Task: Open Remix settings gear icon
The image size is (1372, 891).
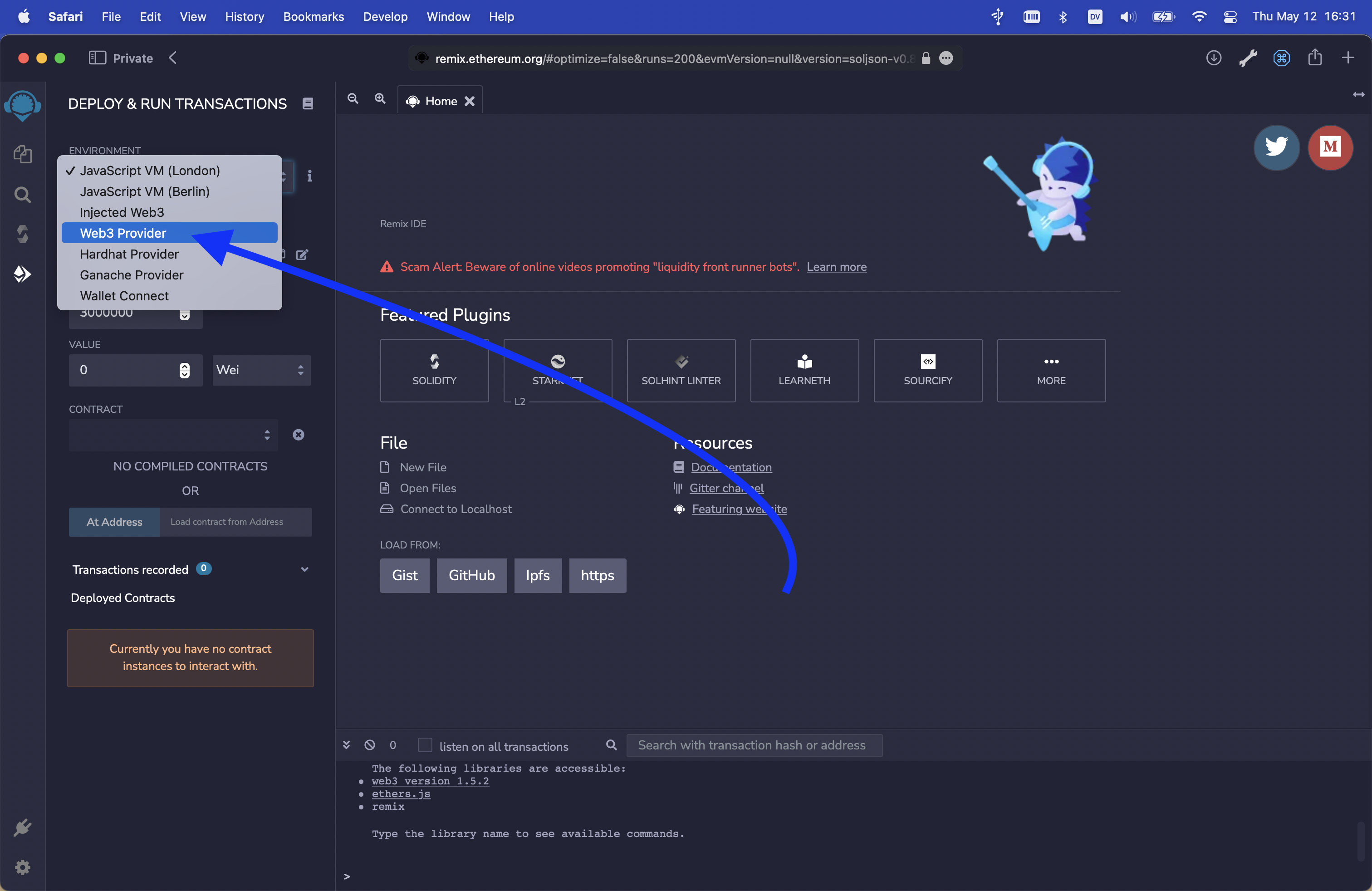Action: 23,867
